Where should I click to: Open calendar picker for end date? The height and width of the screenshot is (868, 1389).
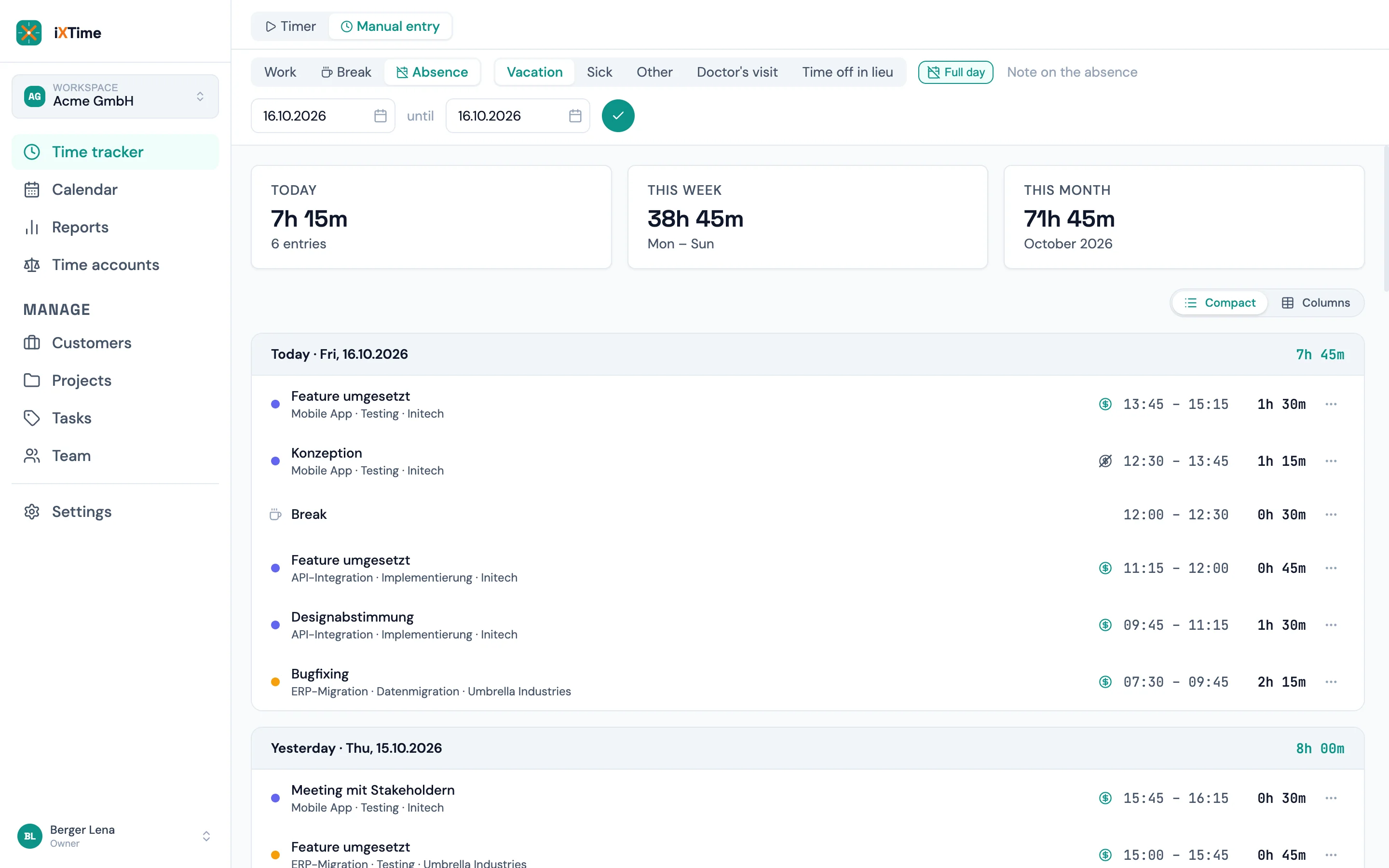pyautogui.click(x=575, y=116)
